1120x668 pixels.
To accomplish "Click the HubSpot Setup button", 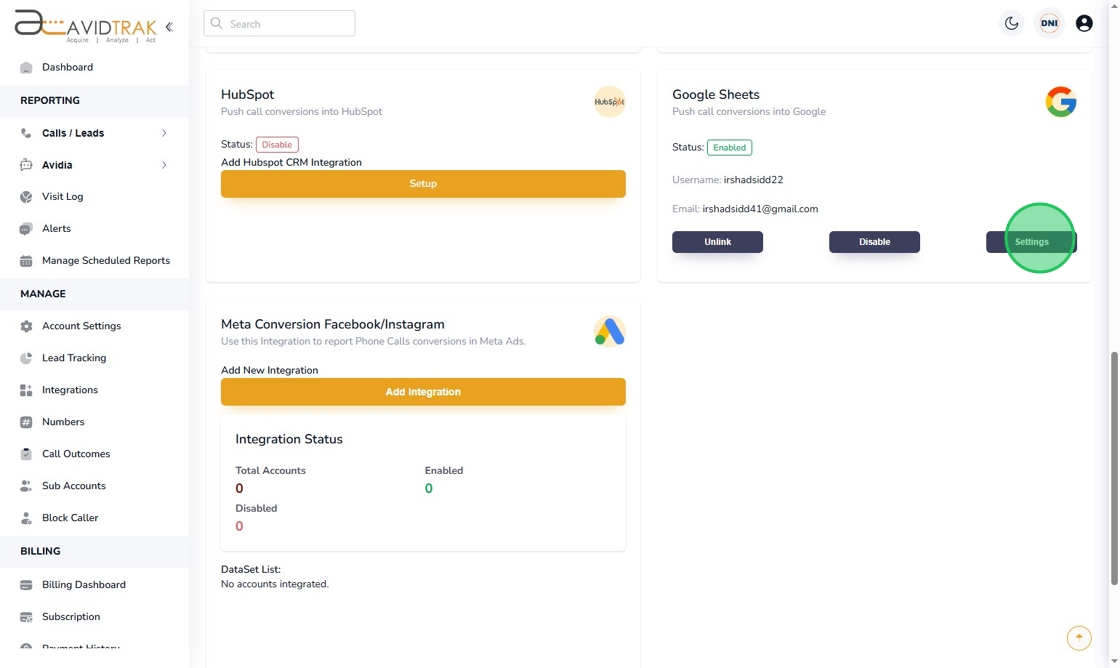I will (x=423, y=184).
